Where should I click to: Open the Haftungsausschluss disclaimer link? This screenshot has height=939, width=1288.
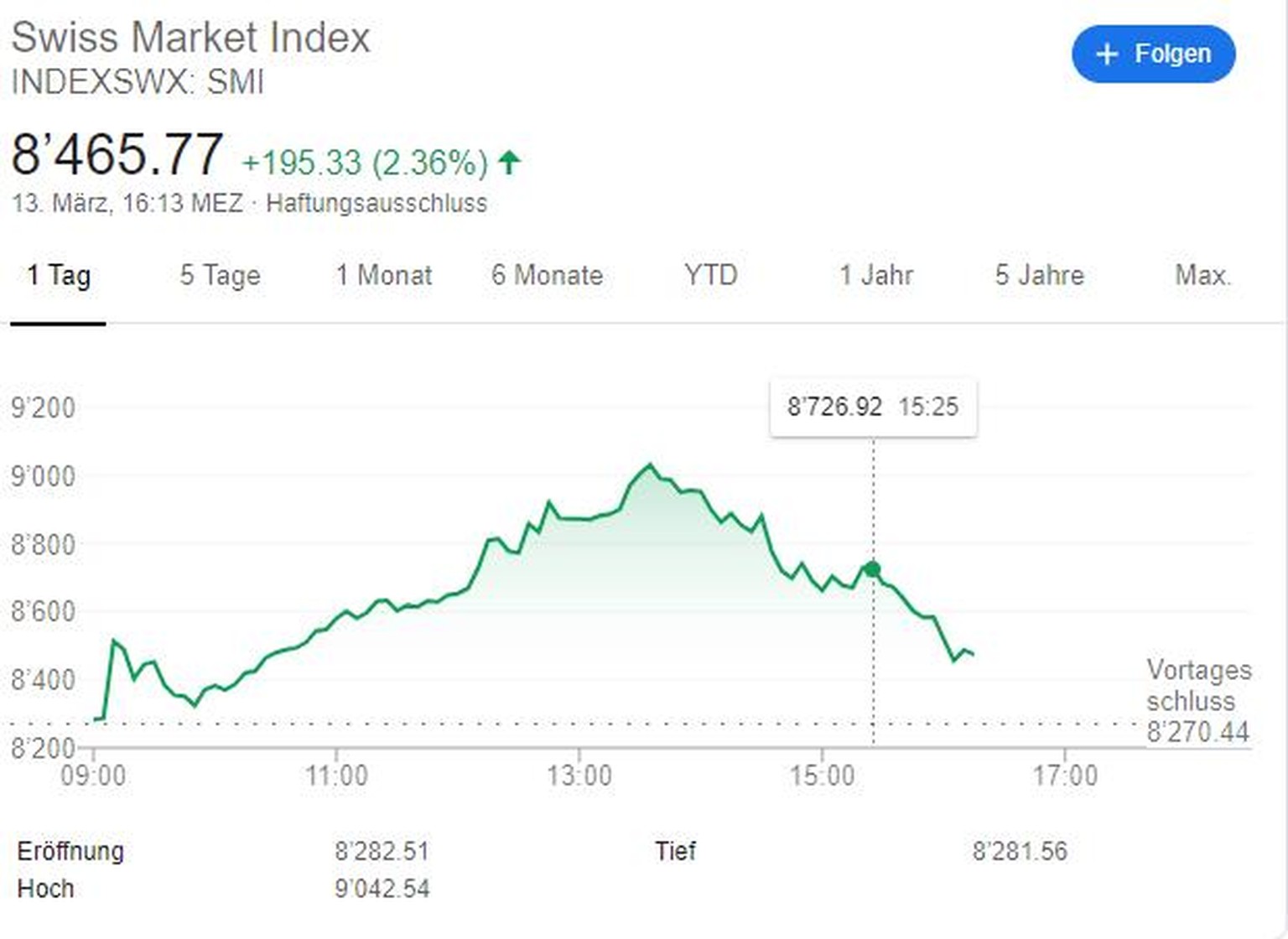point(377,204)
